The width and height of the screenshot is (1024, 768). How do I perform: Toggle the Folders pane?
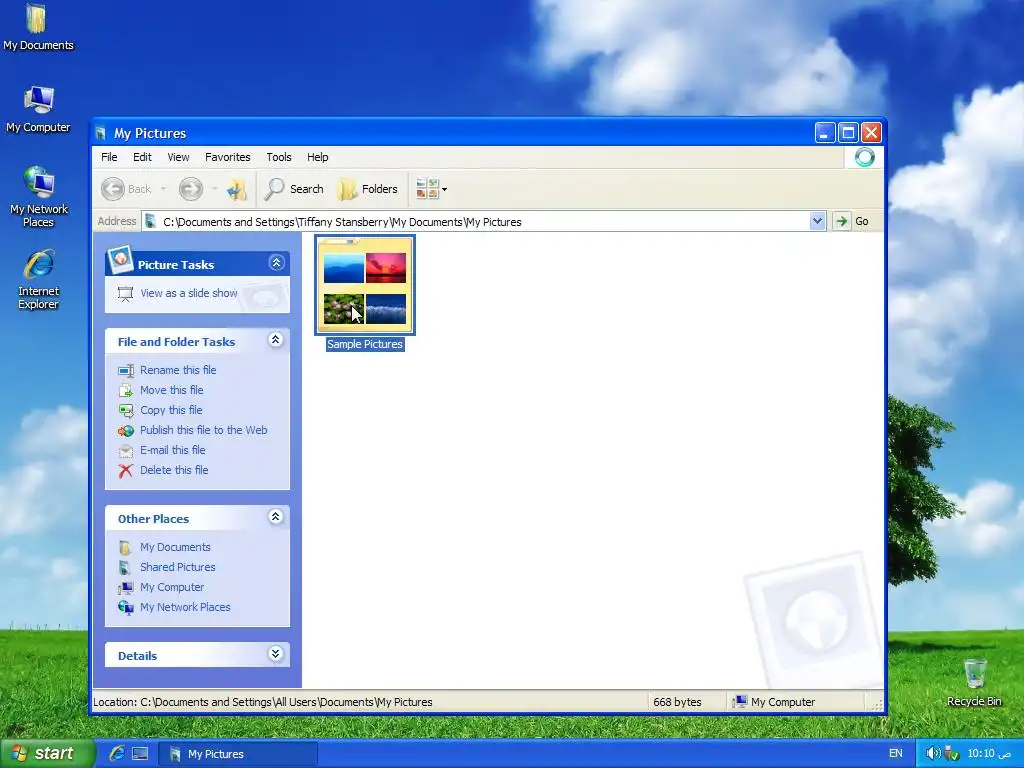click(x=368, y=189)
